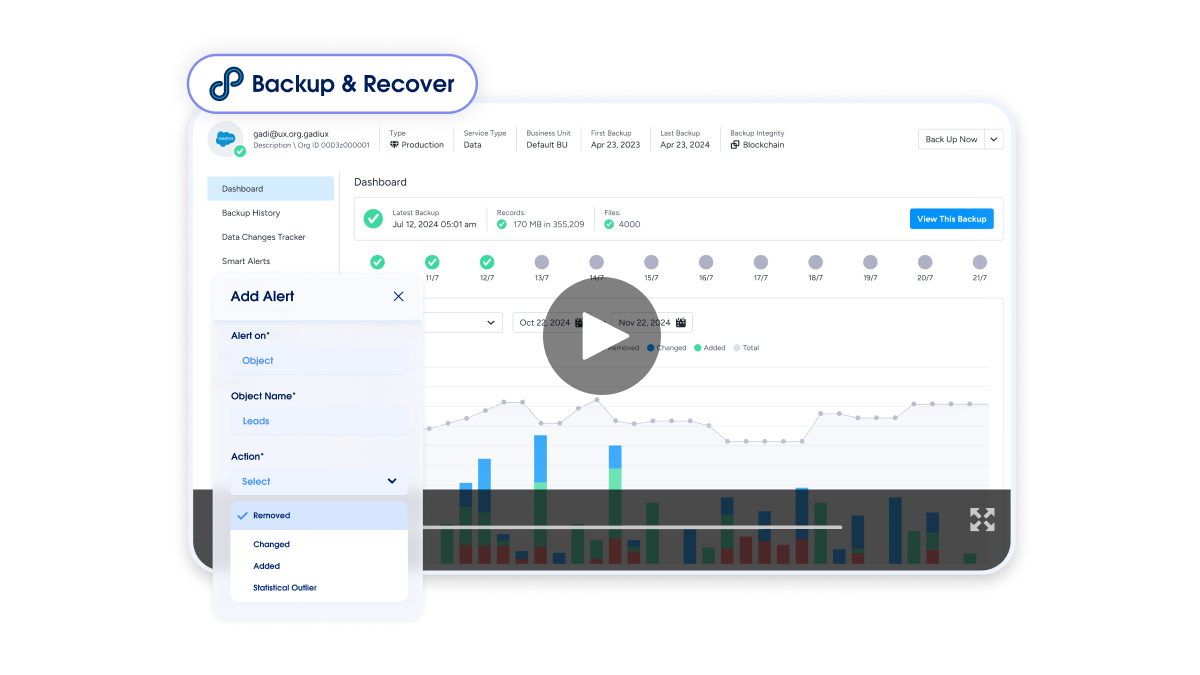Click the gadi@ux.org.gadiux account name

[x=291, y=133]
